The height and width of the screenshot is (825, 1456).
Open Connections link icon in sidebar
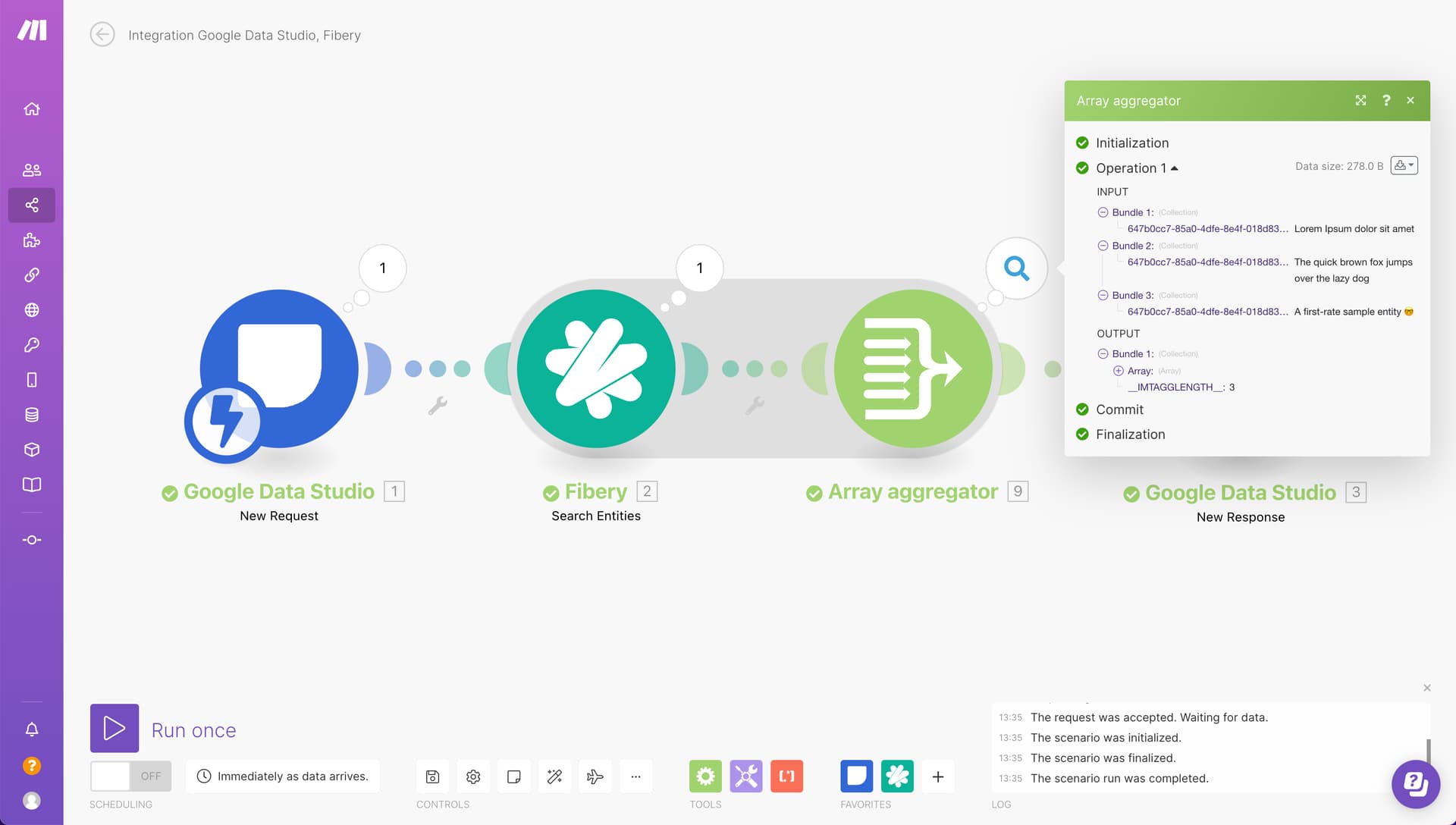click(32, 274)
